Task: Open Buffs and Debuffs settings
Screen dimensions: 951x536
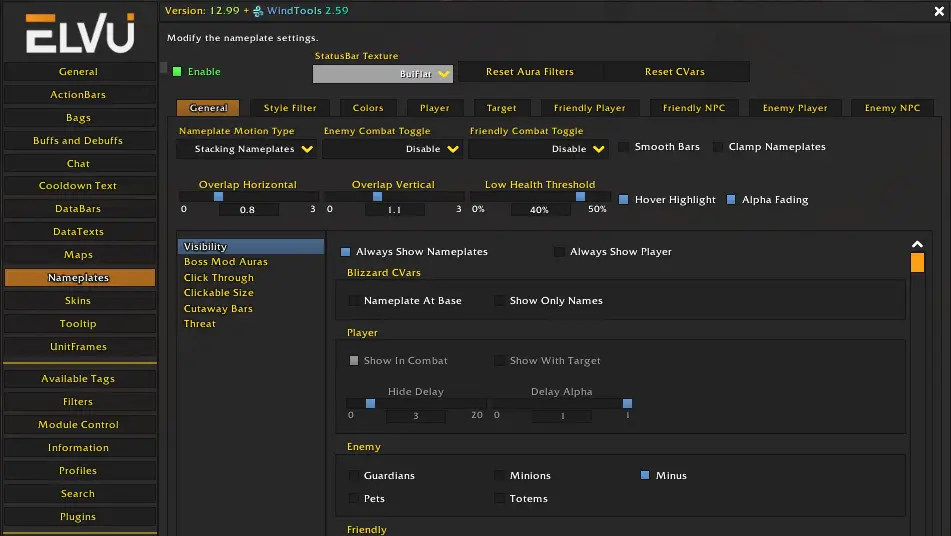Action: [x=79, y=141]
